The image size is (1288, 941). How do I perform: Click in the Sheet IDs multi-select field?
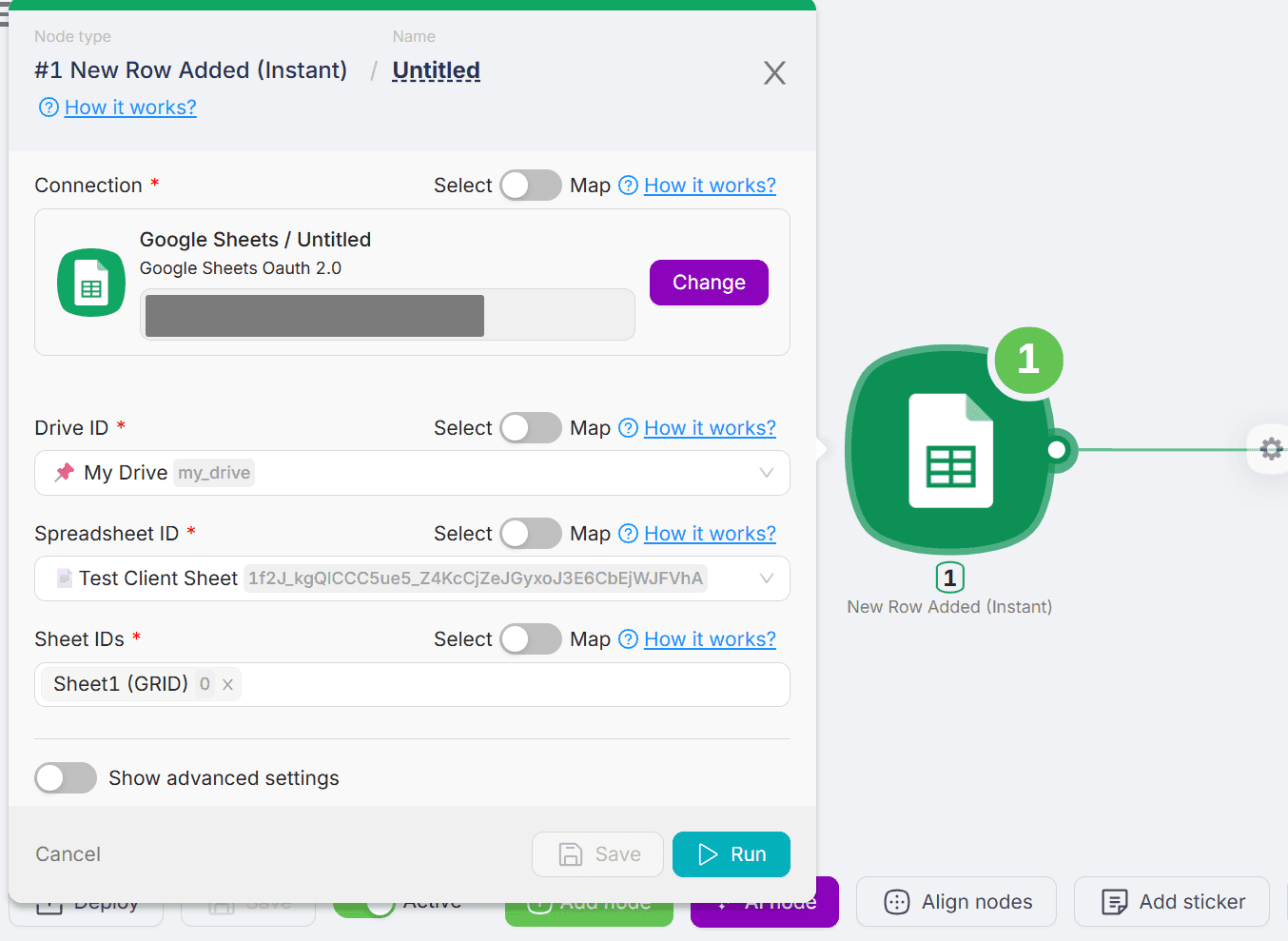click(514, 685)
